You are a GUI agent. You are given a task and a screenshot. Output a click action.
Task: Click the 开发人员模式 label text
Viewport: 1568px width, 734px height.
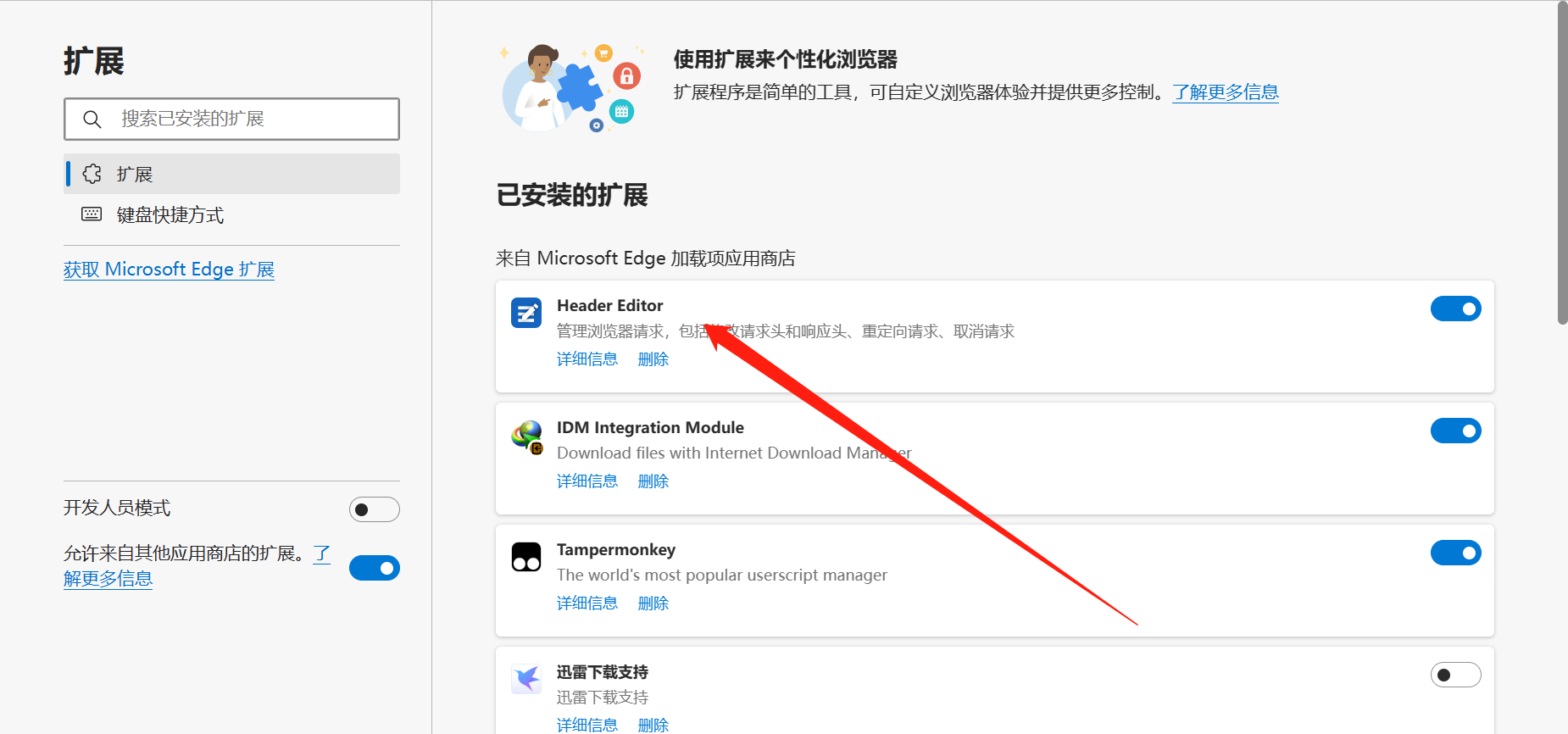(x=117, y=508)
